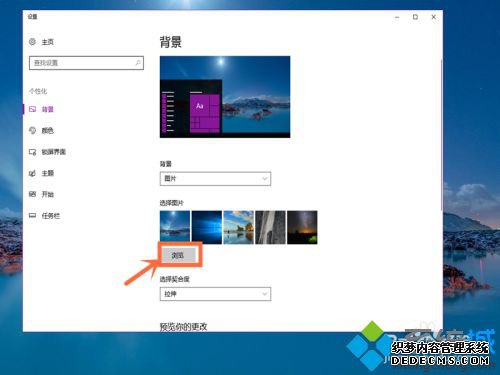Viewport: 500px width, 375px height.
Task: Open the 任务栏 taskbar settings icon
Action: pos(32,215)
